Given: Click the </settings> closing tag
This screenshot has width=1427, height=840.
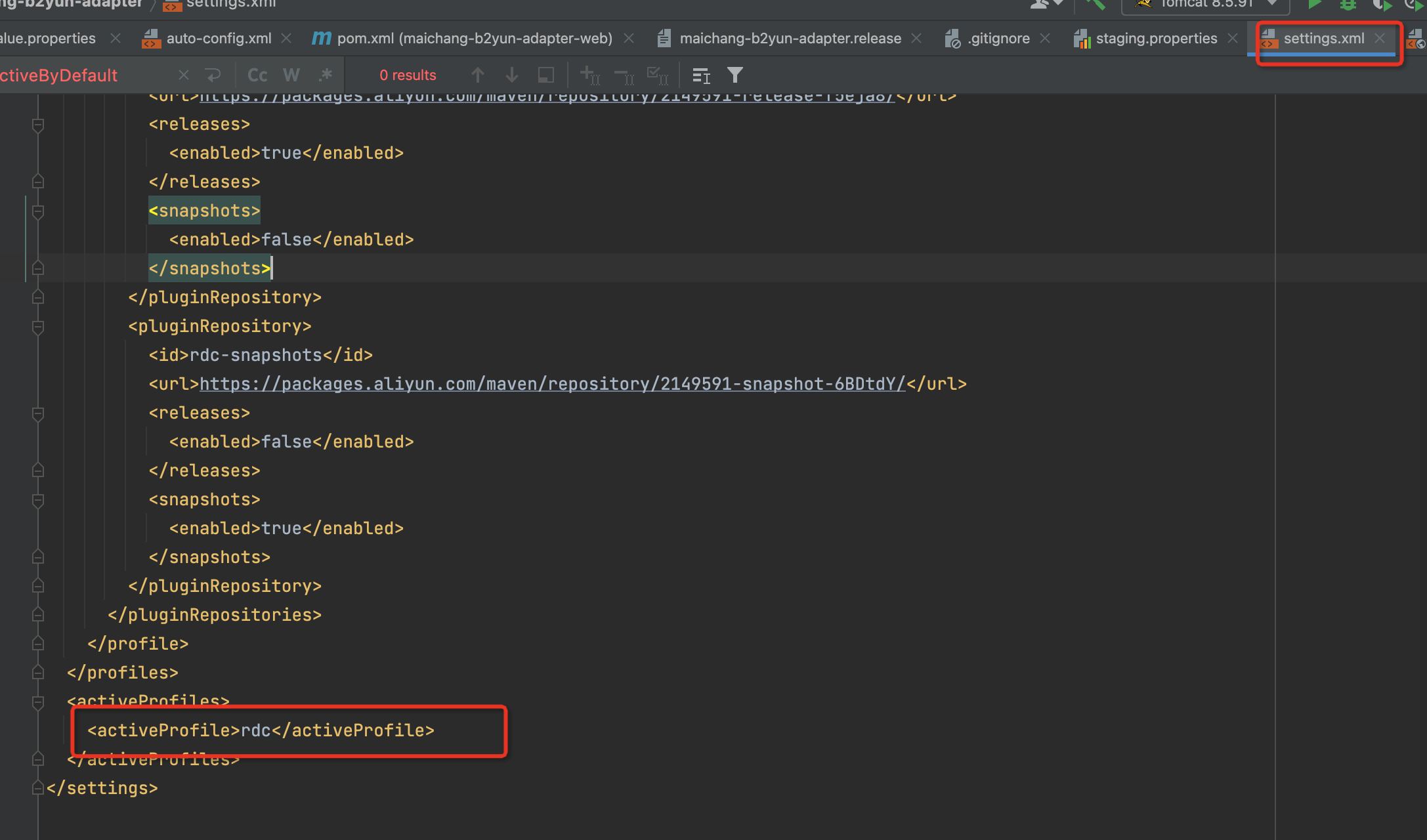Looking at the screenshot, I should tap(102, 788).
